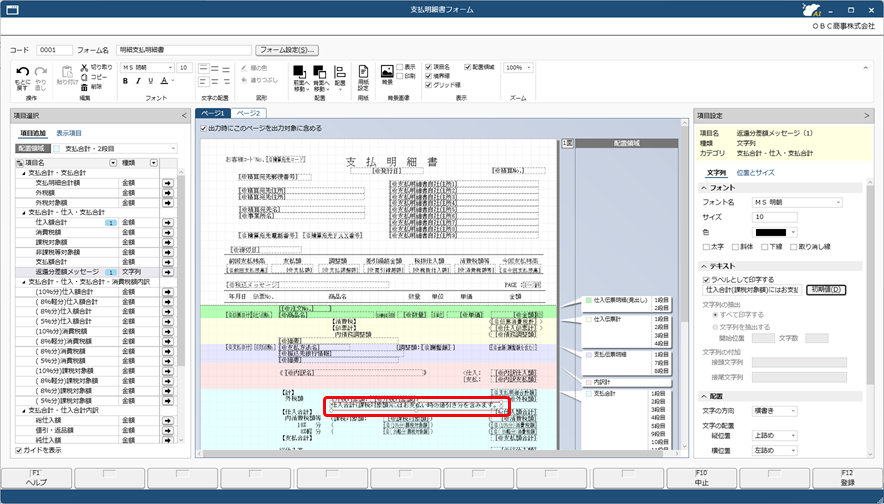Toggle 配置領域 display checkbox
The image size is (884, 504).
(467, 67)
